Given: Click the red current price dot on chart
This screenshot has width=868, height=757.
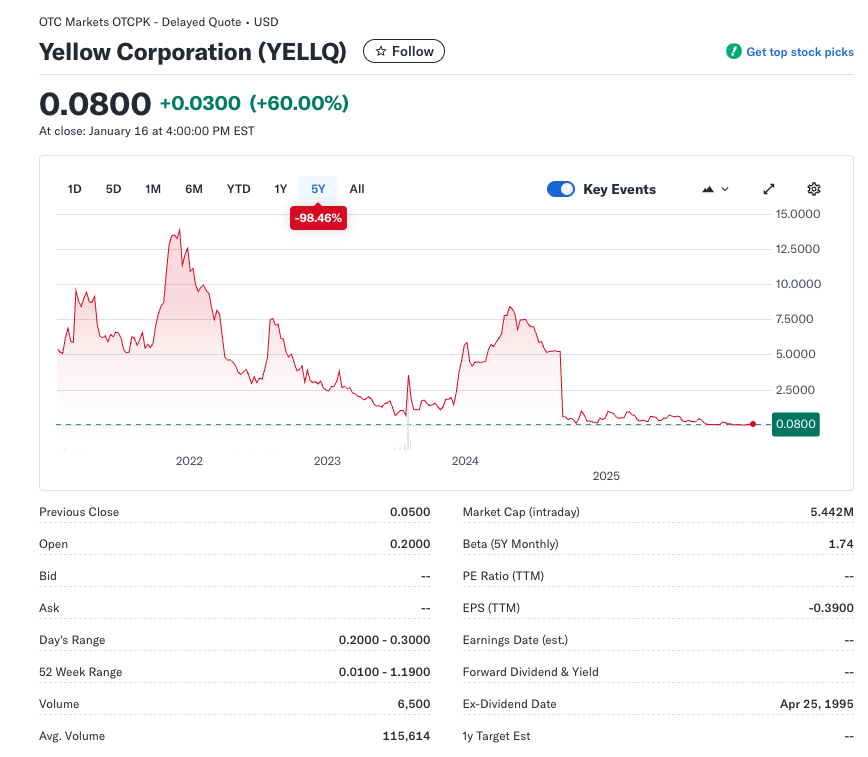Looking at the screenshot, I should [x=753, y=424].
